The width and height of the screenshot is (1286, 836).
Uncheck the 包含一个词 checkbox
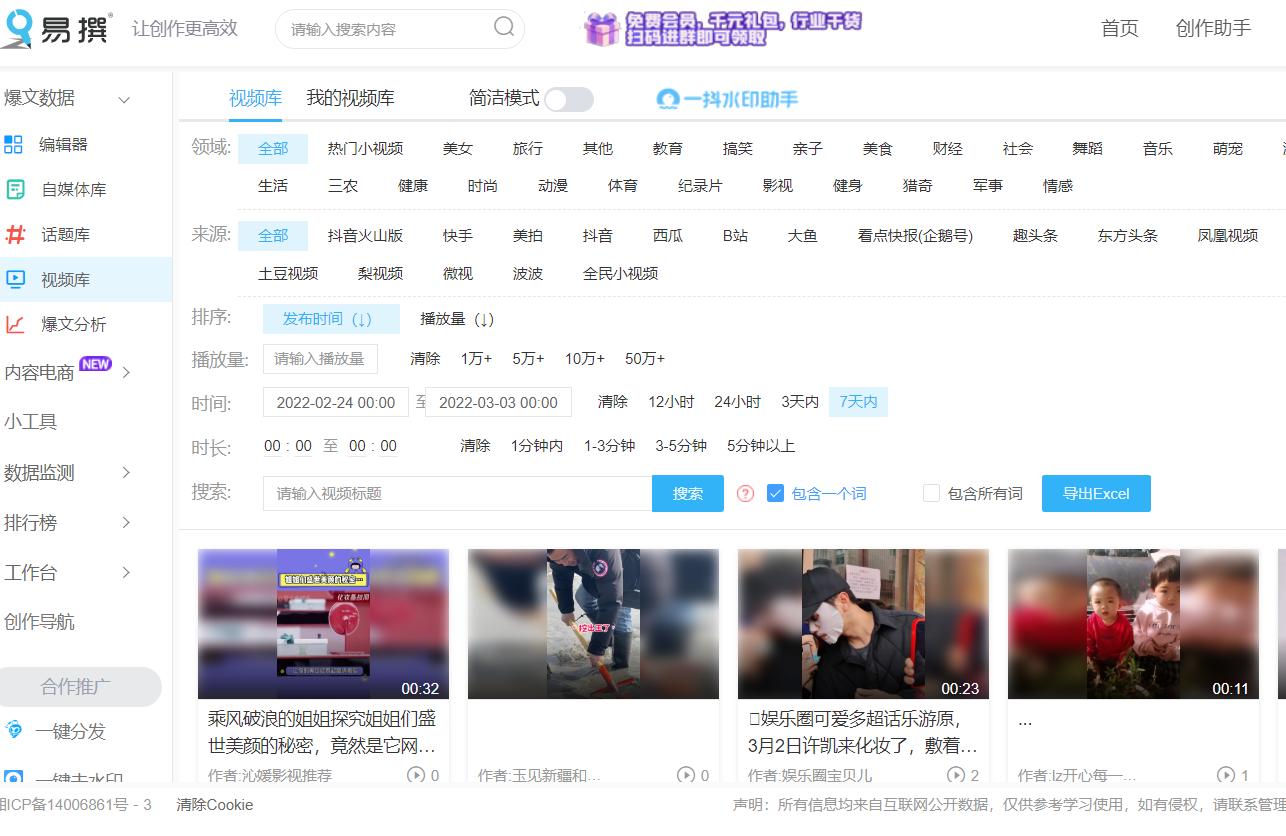[775, 492]
